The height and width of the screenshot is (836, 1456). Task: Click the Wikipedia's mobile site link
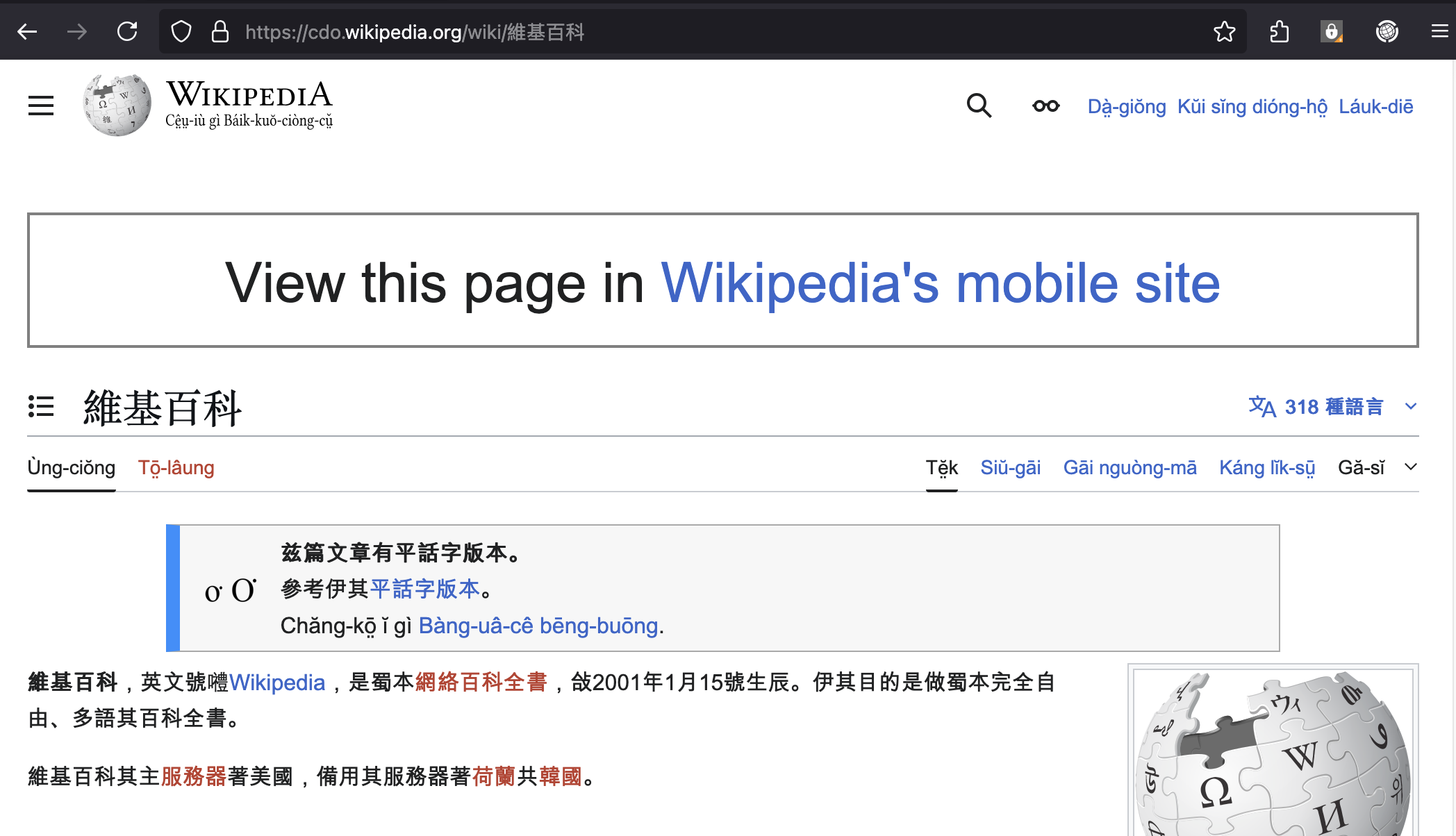point(940,283)
